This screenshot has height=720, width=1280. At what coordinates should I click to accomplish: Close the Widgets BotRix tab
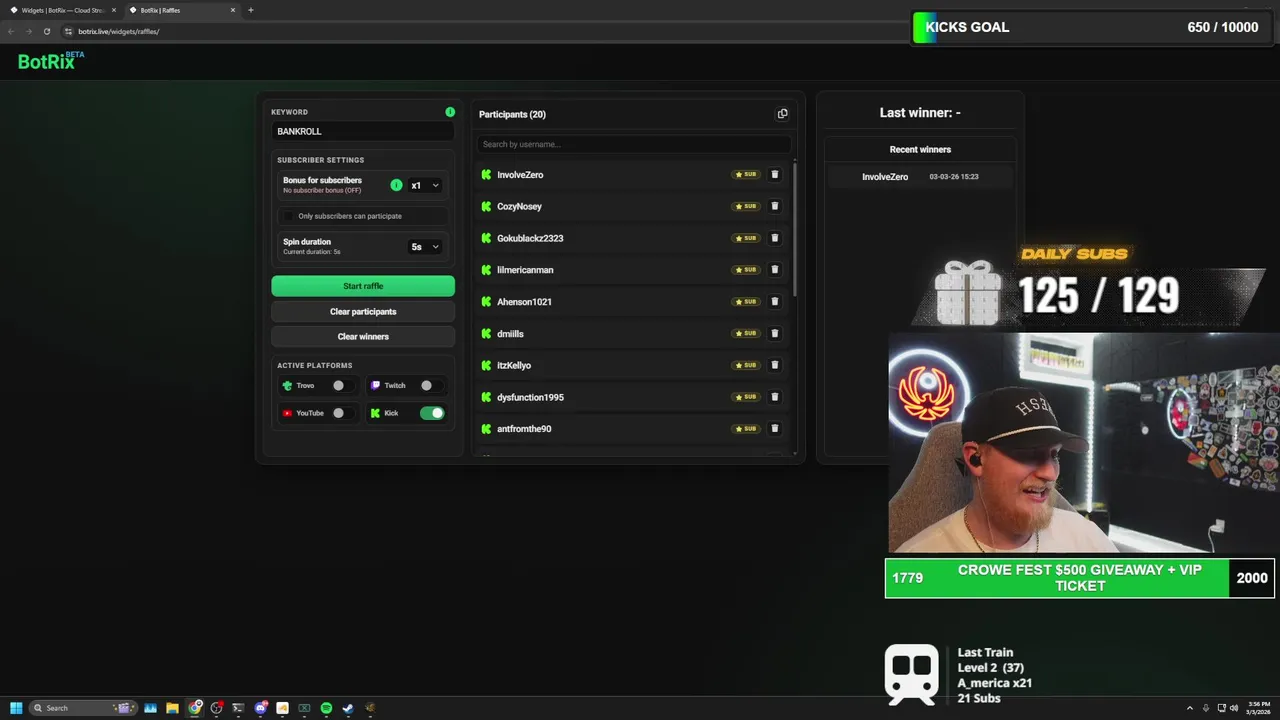pyautogui.click(x=114, y=10)
